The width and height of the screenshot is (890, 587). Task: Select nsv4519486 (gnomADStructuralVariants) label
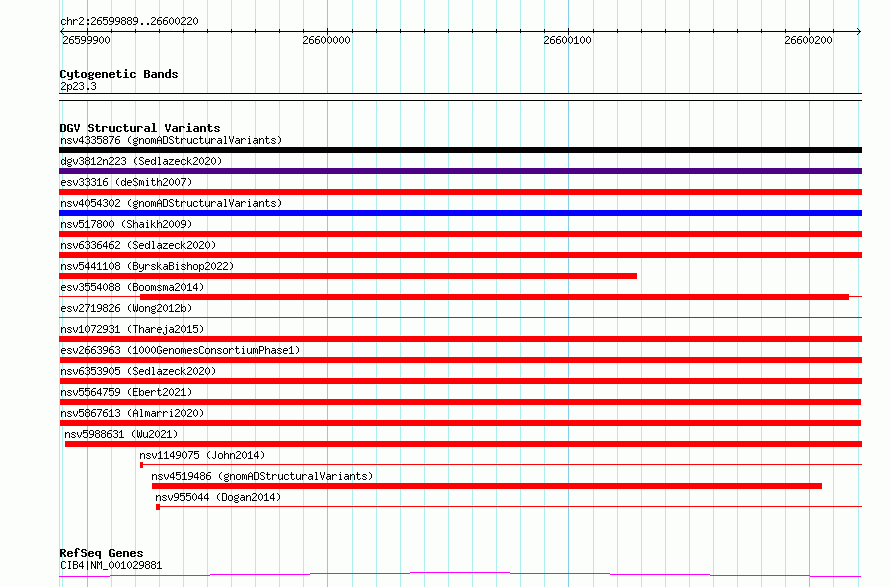pos(262,476)
